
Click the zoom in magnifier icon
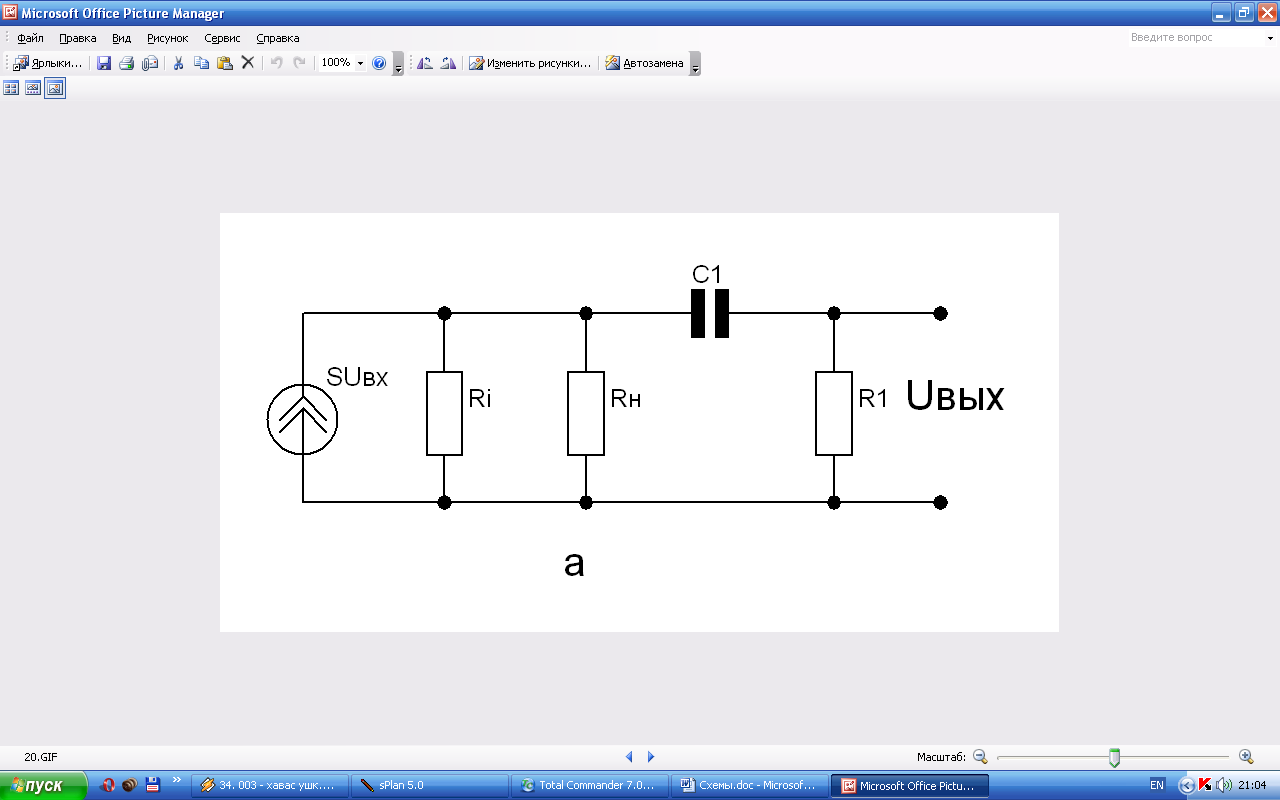(1246, 757)
